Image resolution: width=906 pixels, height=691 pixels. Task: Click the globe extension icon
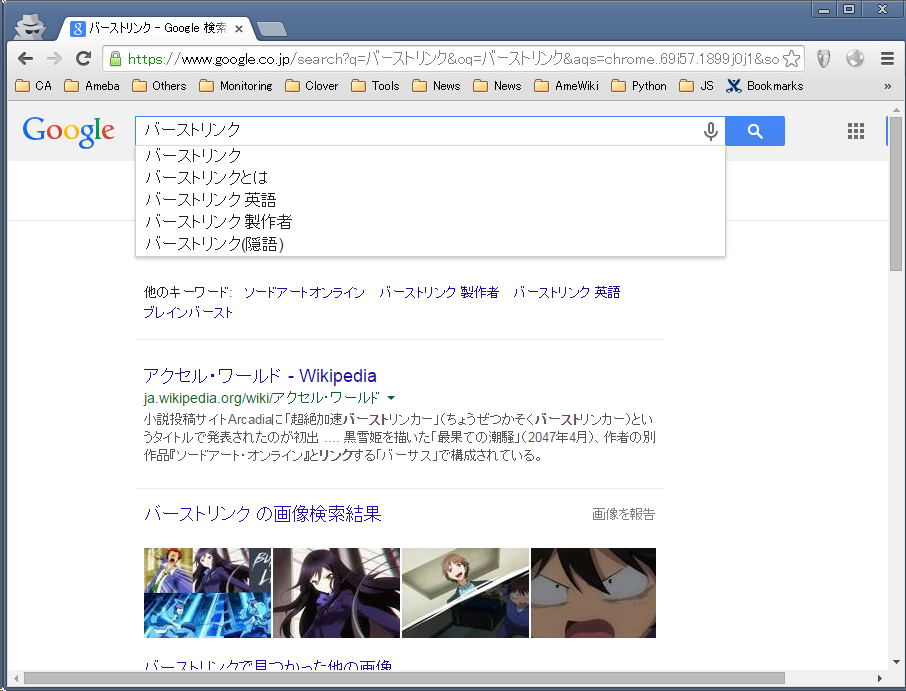click(855, 58)
